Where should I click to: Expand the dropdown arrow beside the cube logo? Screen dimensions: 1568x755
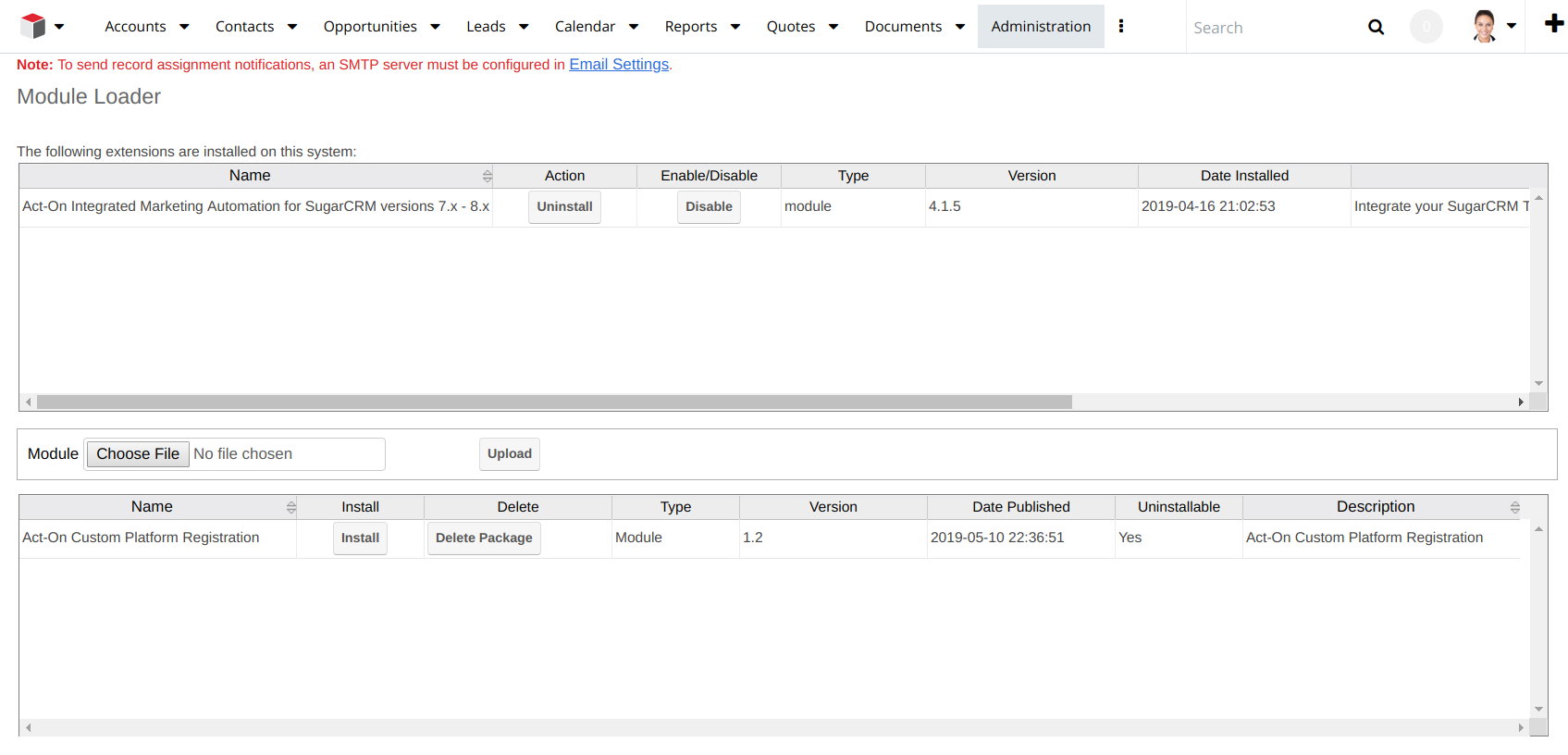click(59, 27)
